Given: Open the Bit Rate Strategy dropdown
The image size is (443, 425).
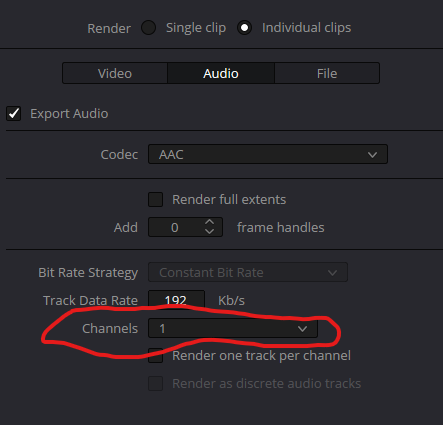Looking at the screenshot, I should (x=248, y=272).
